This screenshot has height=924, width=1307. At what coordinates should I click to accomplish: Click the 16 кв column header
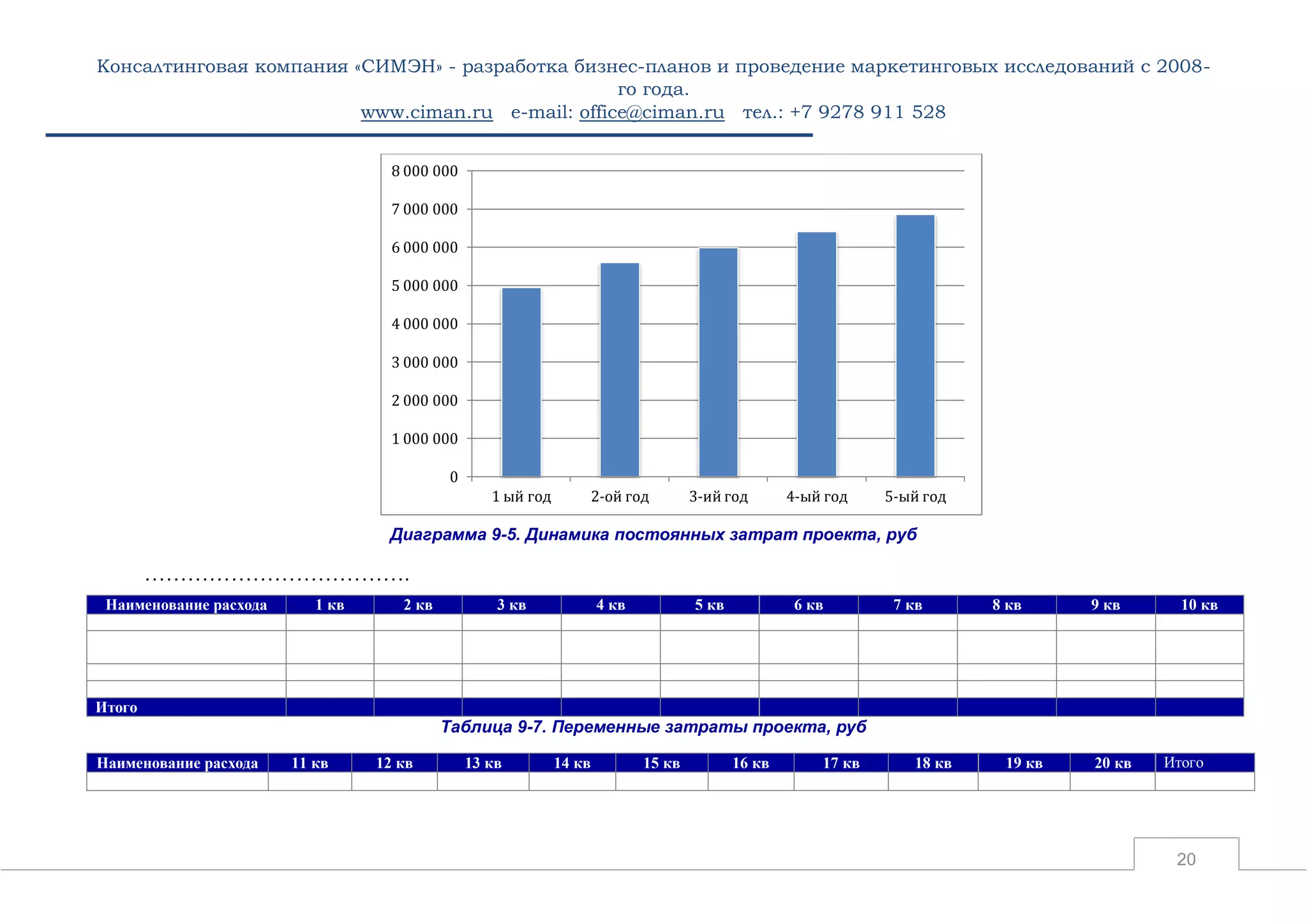751,763
